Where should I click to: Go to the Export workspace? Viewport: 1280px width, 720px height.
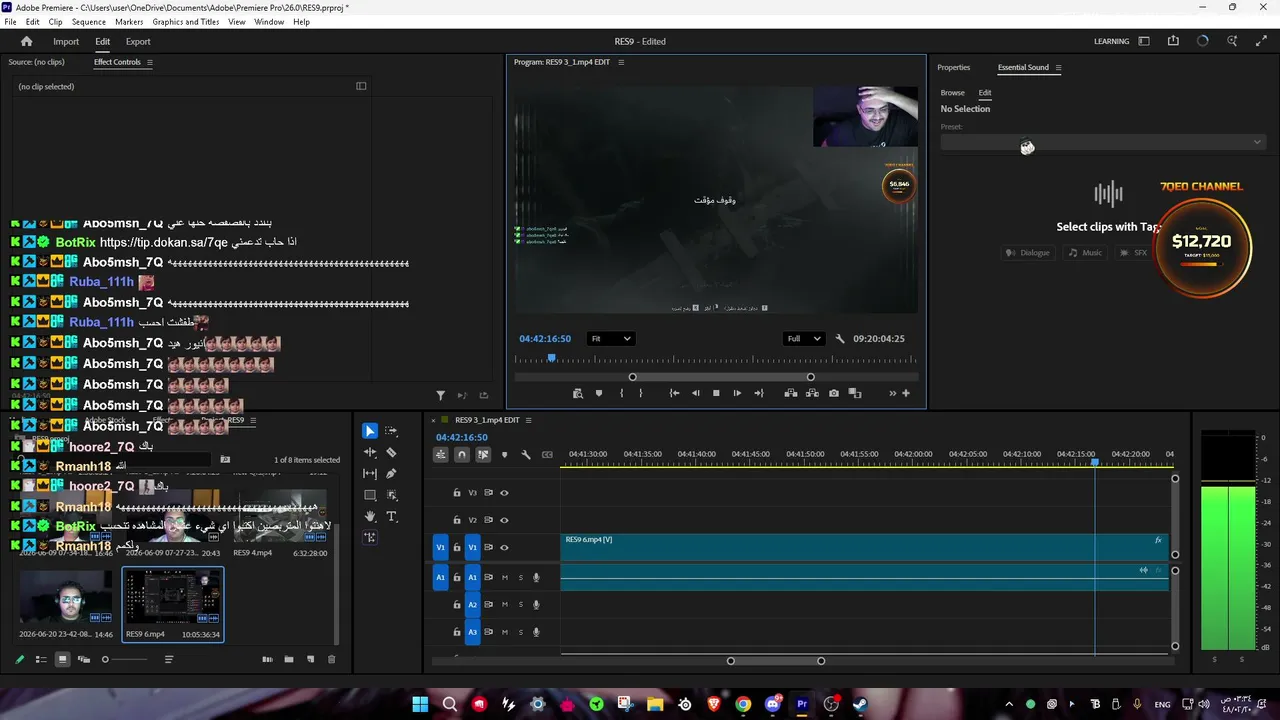click(138, 41)
